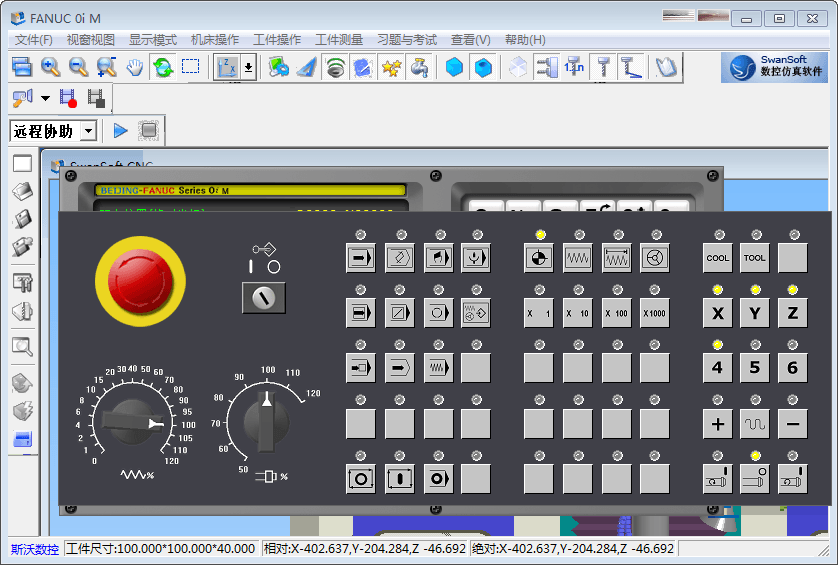The image size is (838, 565).
Task: Click the minus direction jog button
Action: pos(793,424)
